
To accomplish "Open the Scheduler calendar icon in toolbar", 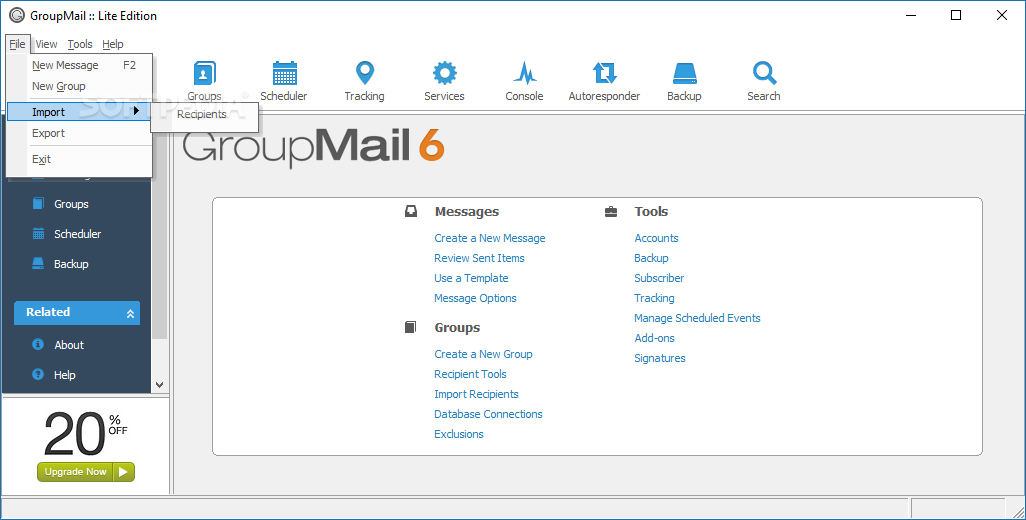I will click(284, 73).
